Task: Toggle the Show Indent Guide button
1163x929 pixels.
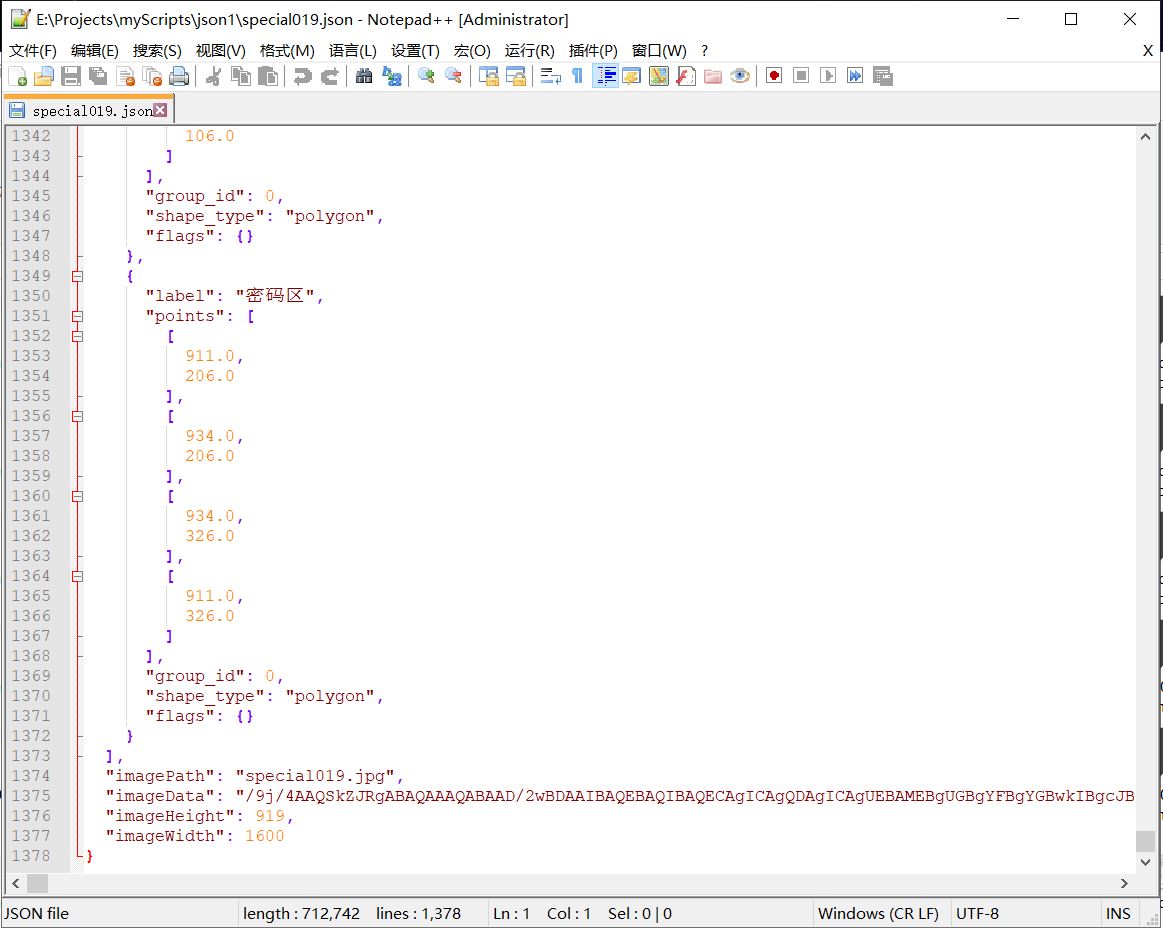Action: pos(604,75)
